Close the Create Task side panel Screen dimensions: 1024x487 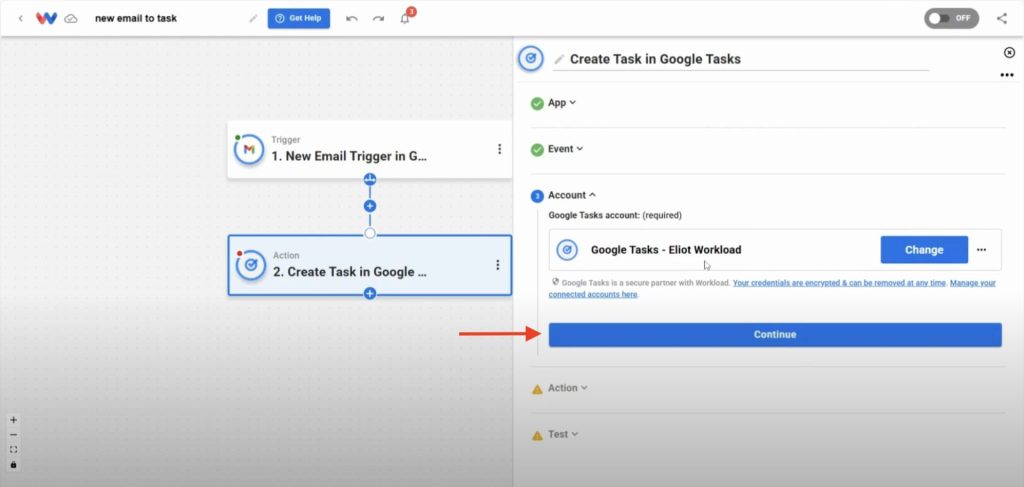pyautogui.click(x=1009, y=52)
